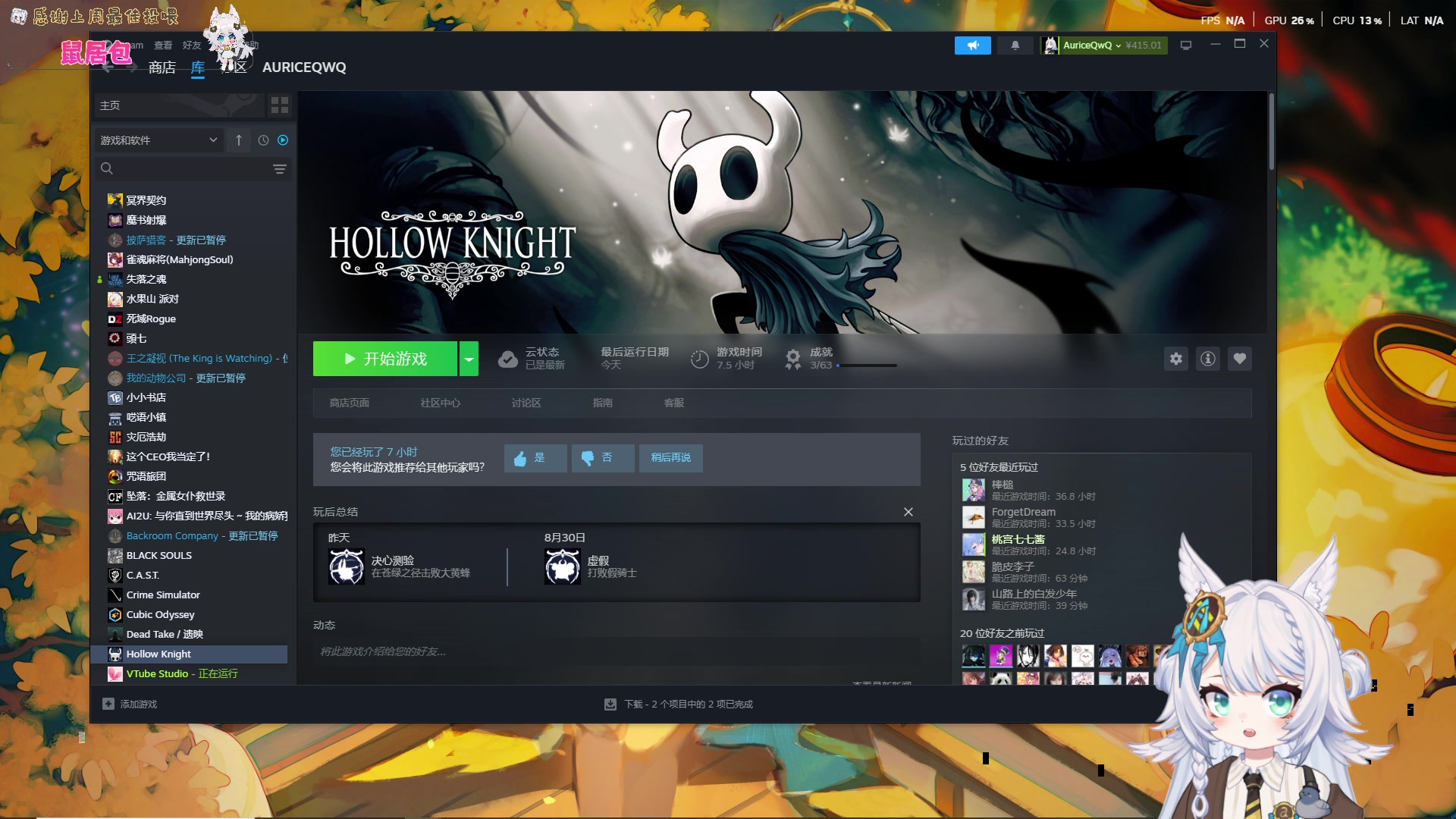Sort library by recent activity clock icon

263,140
